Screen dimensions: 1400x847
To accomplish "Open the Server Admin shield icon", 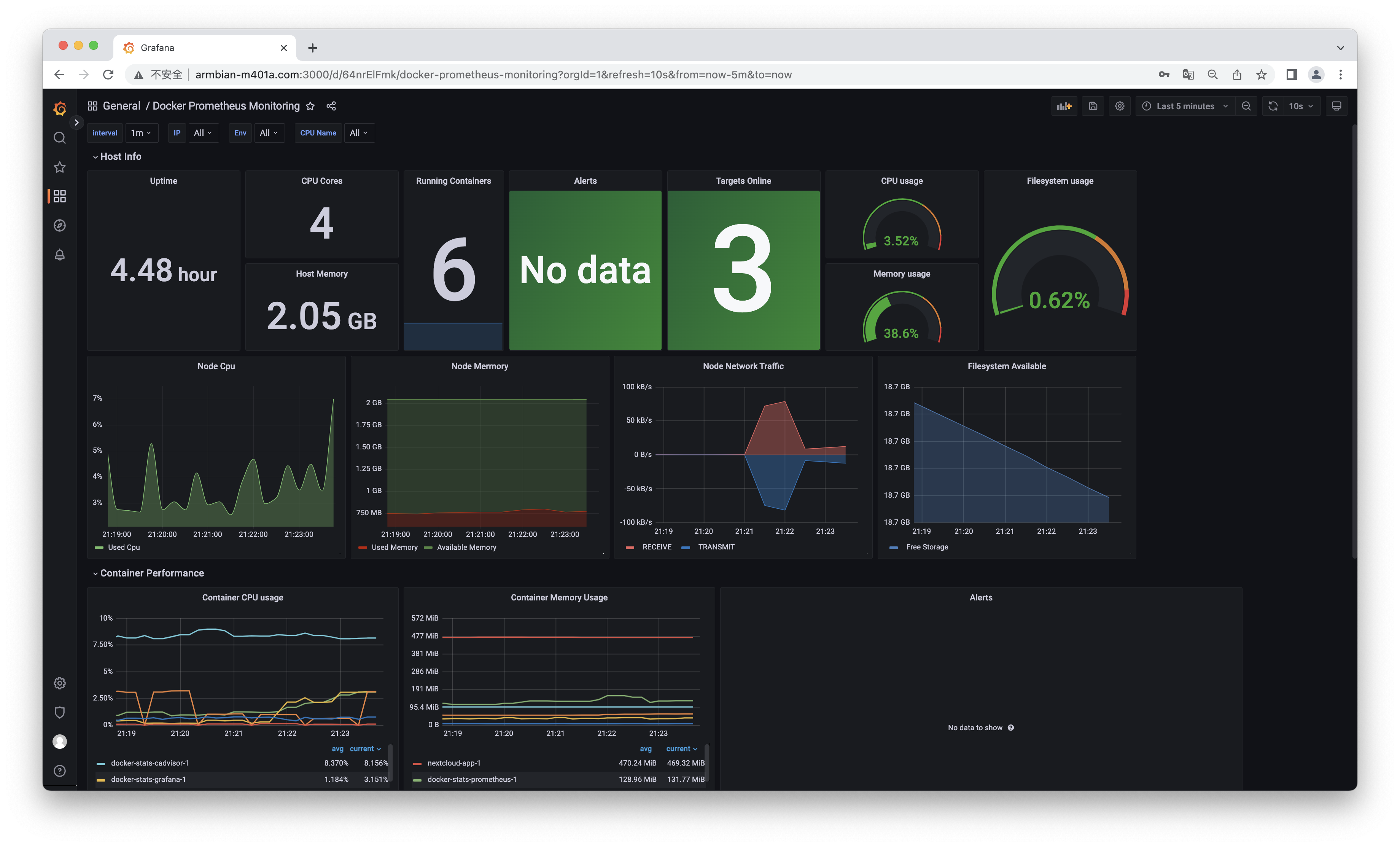I will tap(60, 712).
